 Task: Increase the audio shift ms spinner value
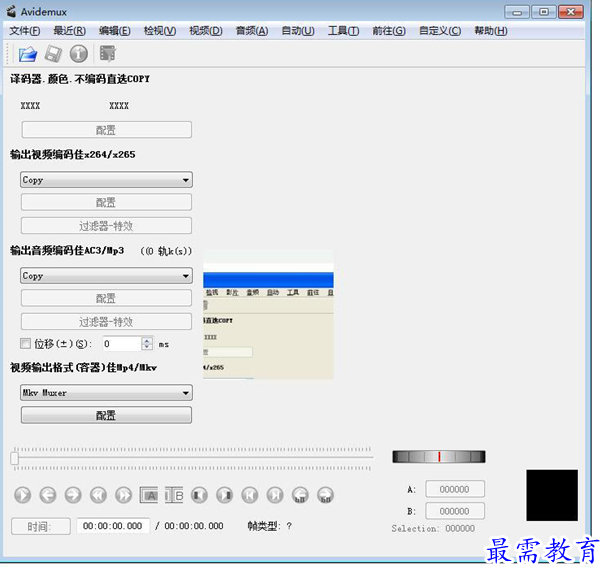(x=147, y=340)
